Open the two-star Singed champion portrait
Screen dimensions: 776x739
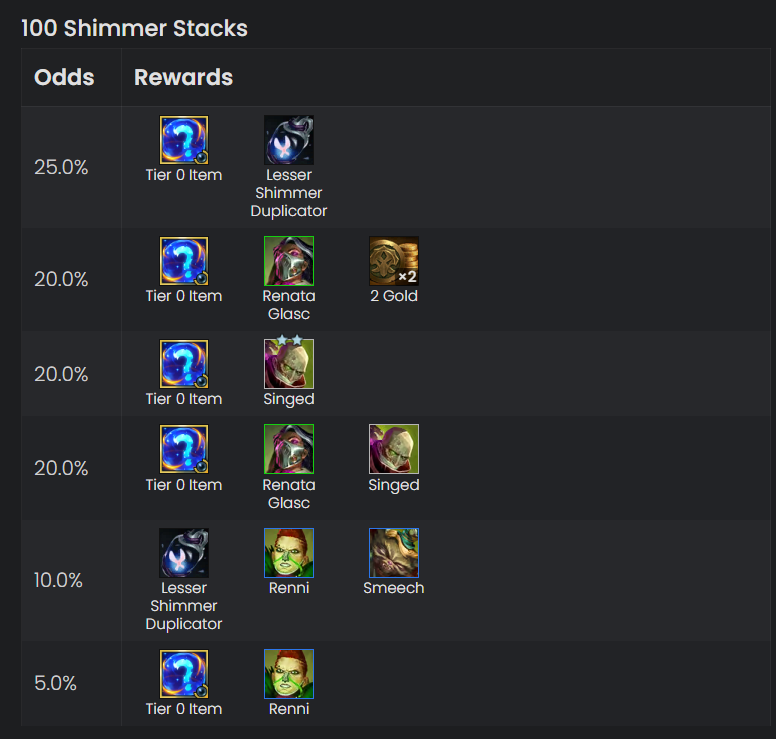289,364
